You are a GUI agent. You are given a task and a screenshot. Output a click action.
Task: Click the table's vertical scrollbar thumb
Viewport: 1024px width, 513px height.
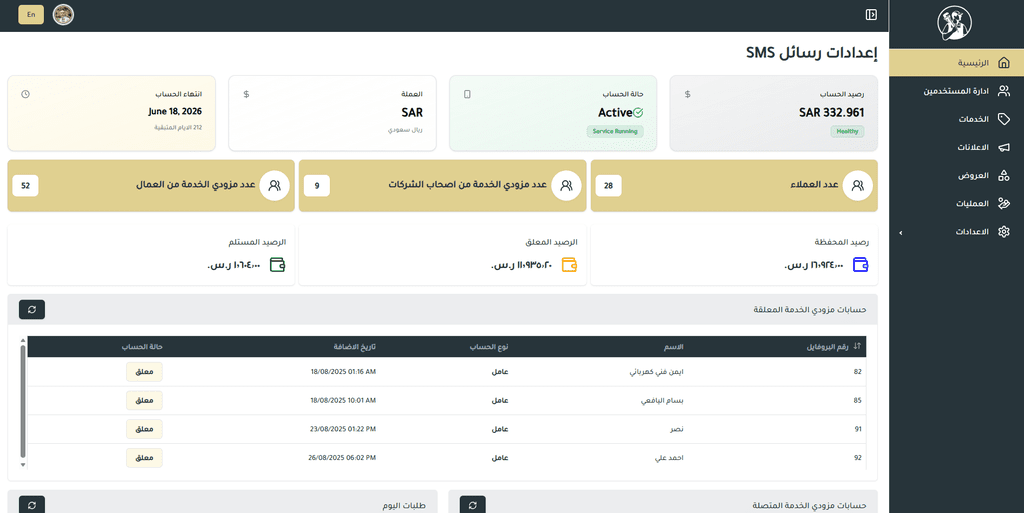pyautogui.click(x=23, y=401)
